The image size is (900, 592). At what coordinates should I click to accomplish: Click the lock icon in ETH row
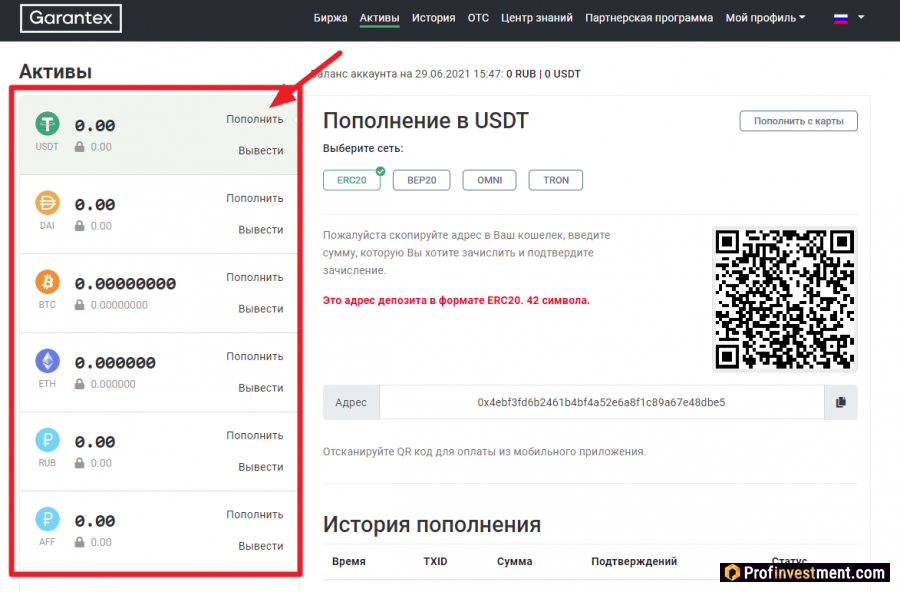(80, 384)
